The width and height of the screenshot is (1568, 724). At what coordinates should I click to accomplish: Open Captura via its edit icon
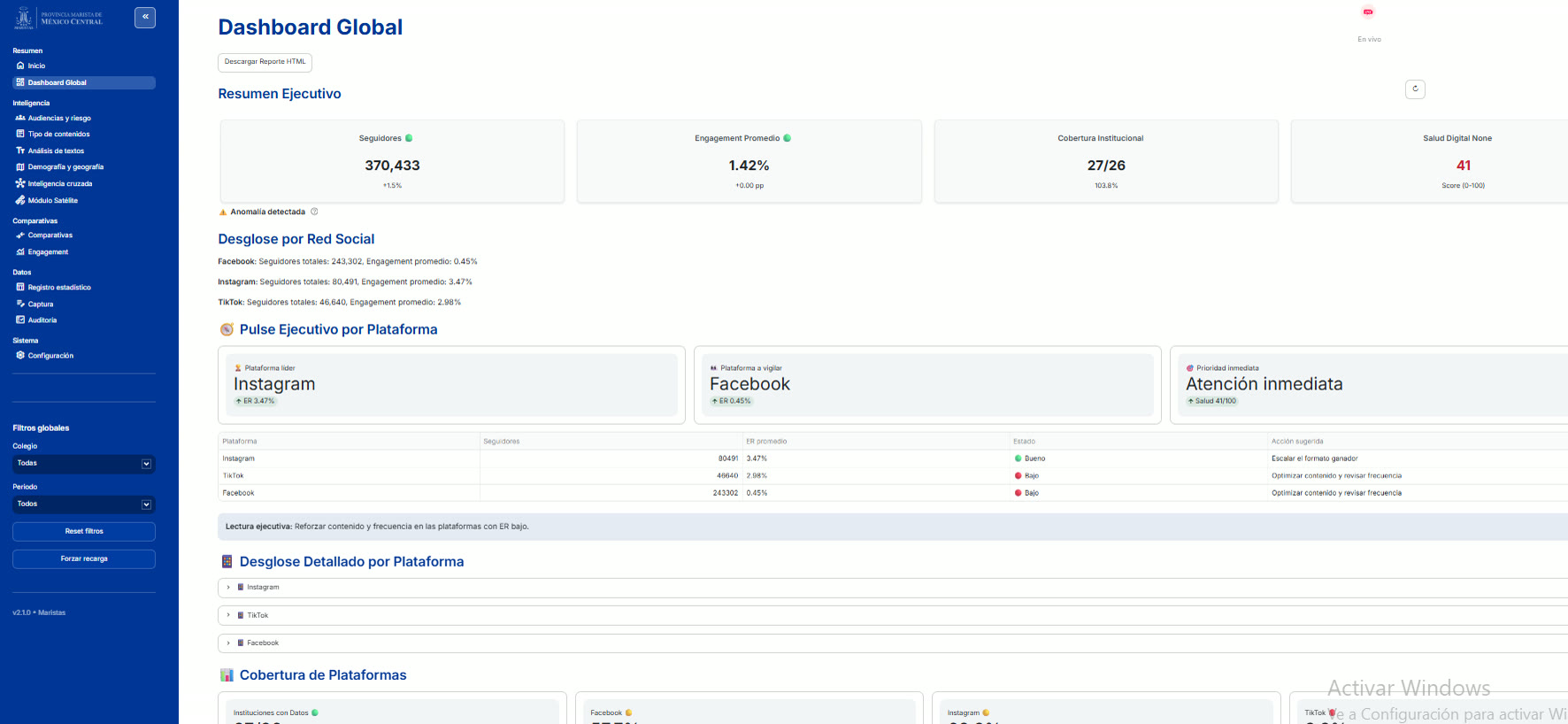pyautogui.click(x=20, y=304)
